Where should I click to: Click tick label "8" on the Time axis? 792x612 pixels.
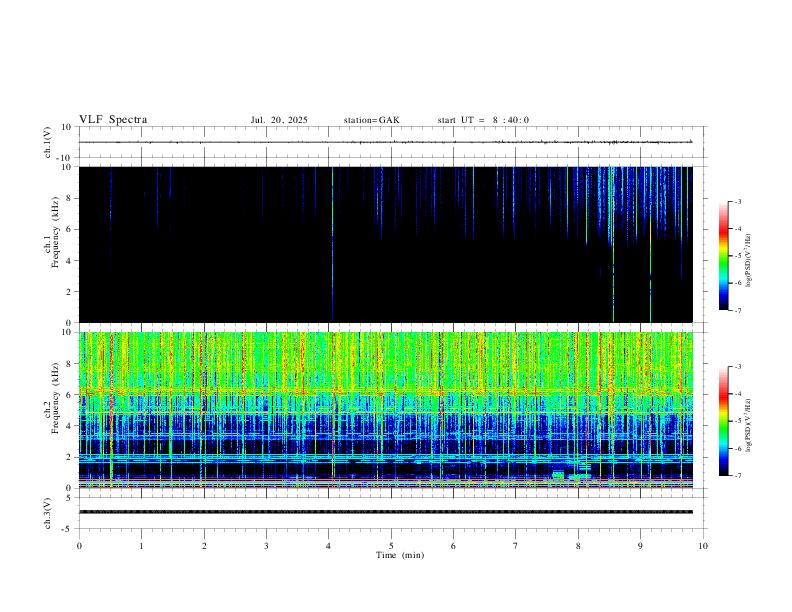click(x=578, y=546)
